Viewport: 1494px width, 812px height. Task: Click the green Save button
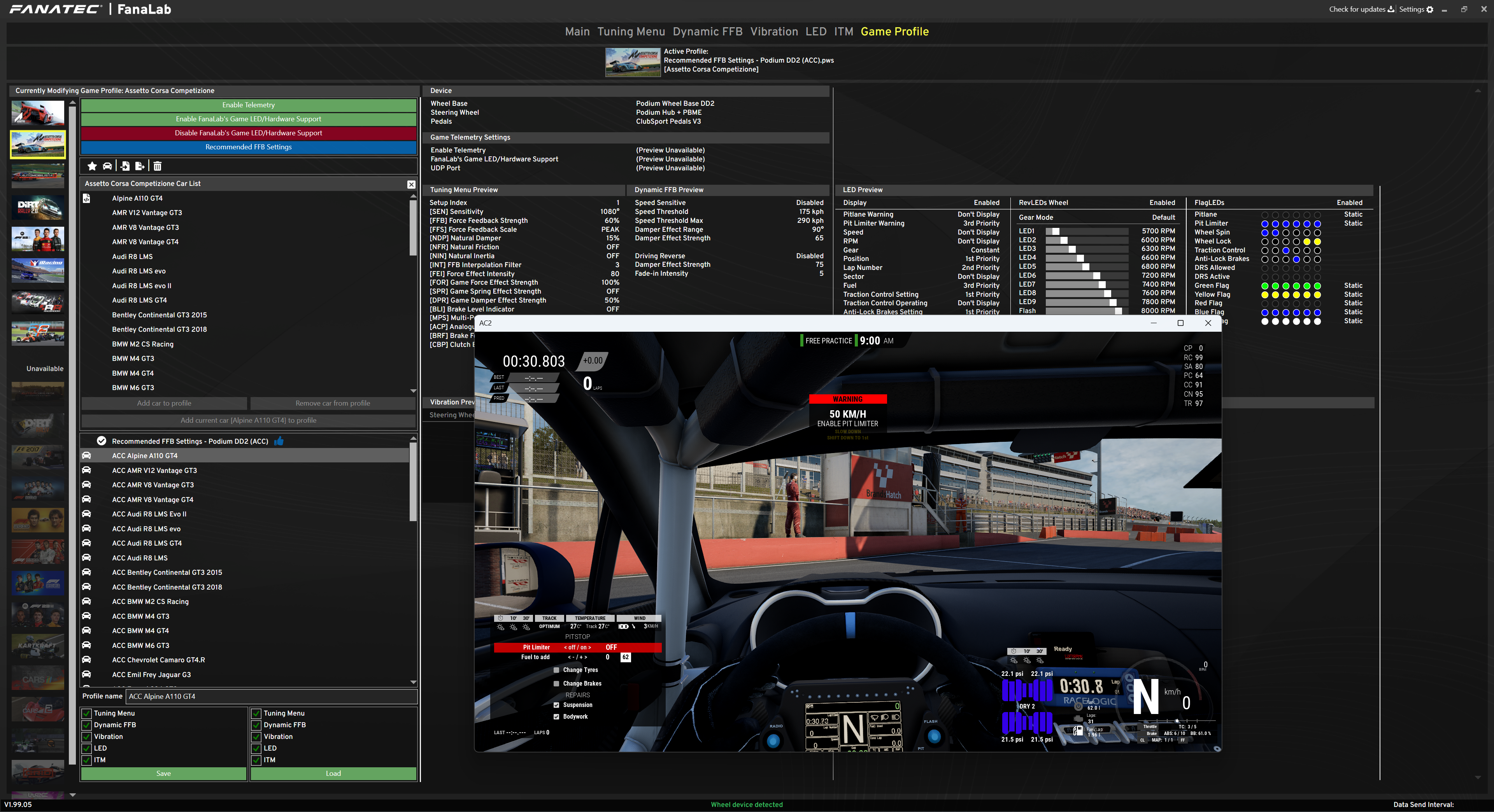tap(163, 773)
